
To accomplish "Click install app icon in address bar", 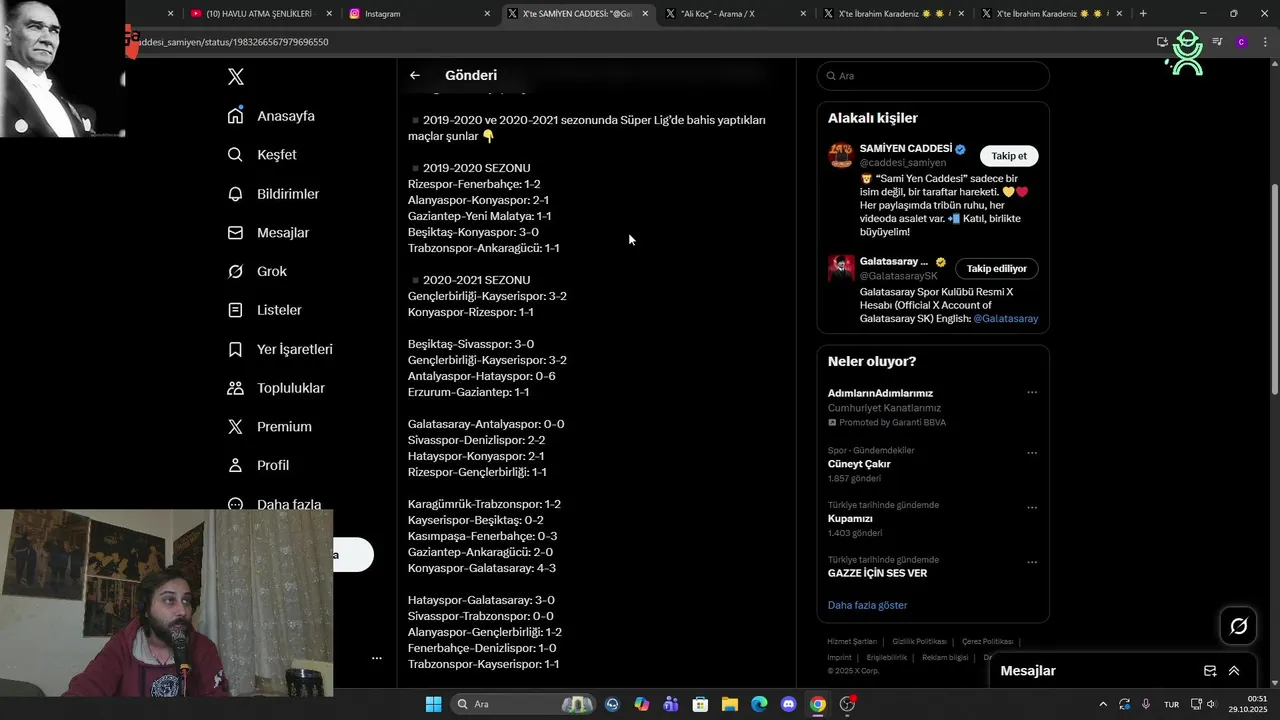I will point(1162,42).
